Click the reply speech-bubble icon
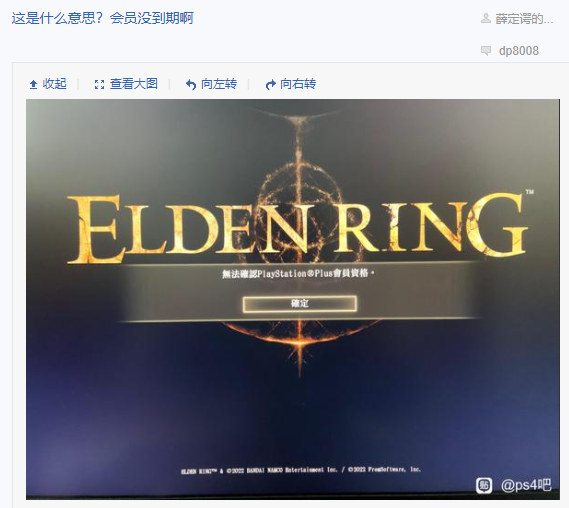The height and width of the screenshot is (508, 569). tap(486, 50)
